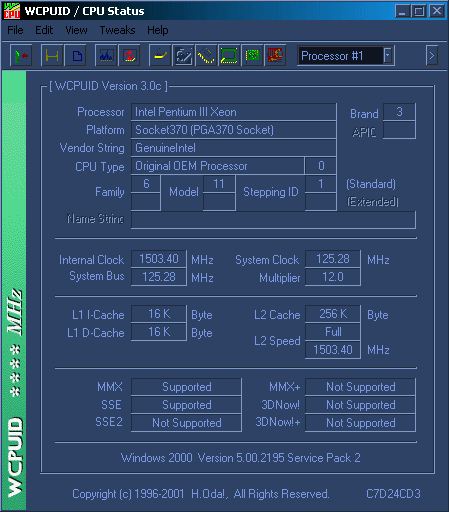Click the green rectangular chipset icon
449x512 pixels.
pos(229,55)
